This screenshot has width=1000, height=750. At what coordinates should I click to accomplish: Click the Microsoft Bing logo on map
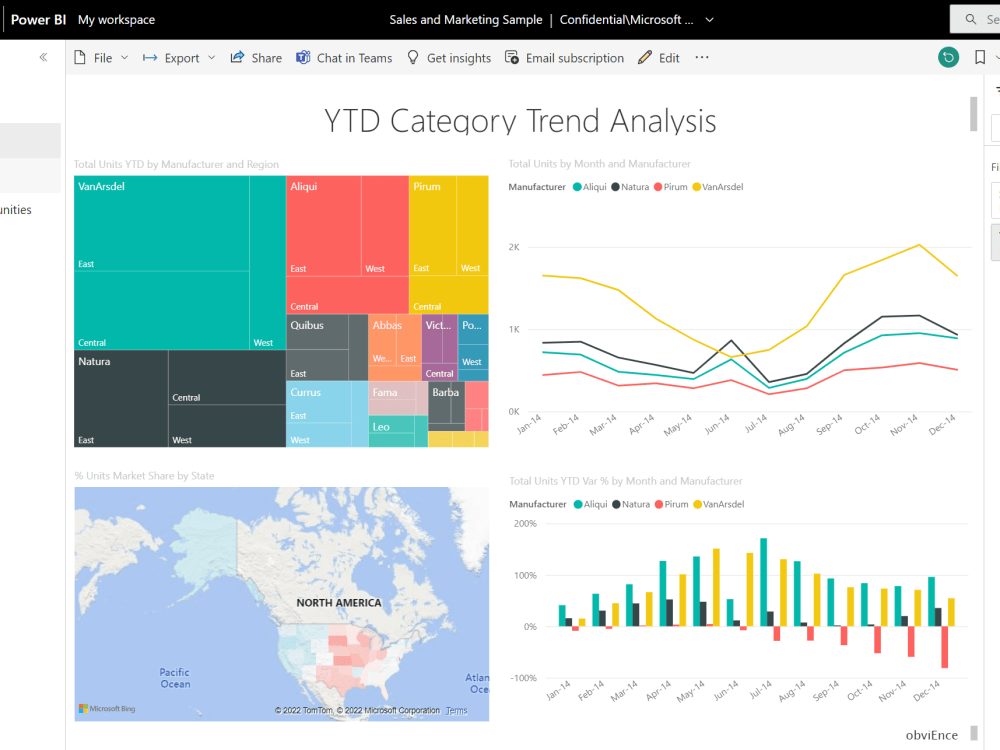tap(107, 709)
